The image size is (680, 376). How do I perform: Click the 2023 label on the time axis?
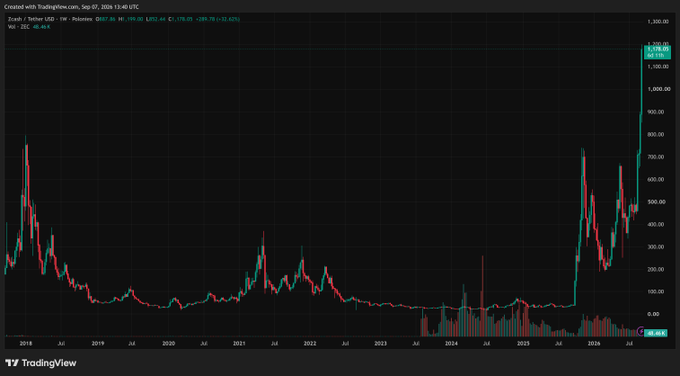[x=381, y=343]
